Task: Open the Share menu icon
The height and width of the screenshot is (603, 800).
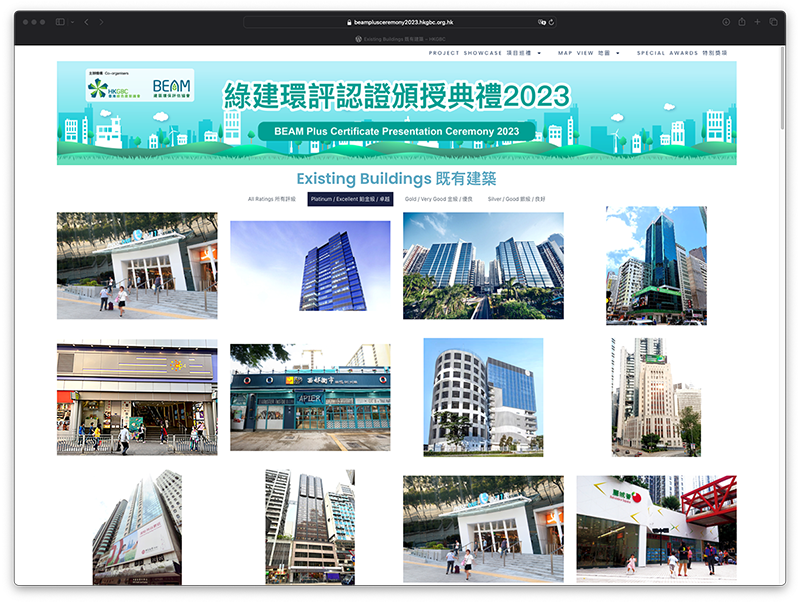Action: [x=742, y=22]
